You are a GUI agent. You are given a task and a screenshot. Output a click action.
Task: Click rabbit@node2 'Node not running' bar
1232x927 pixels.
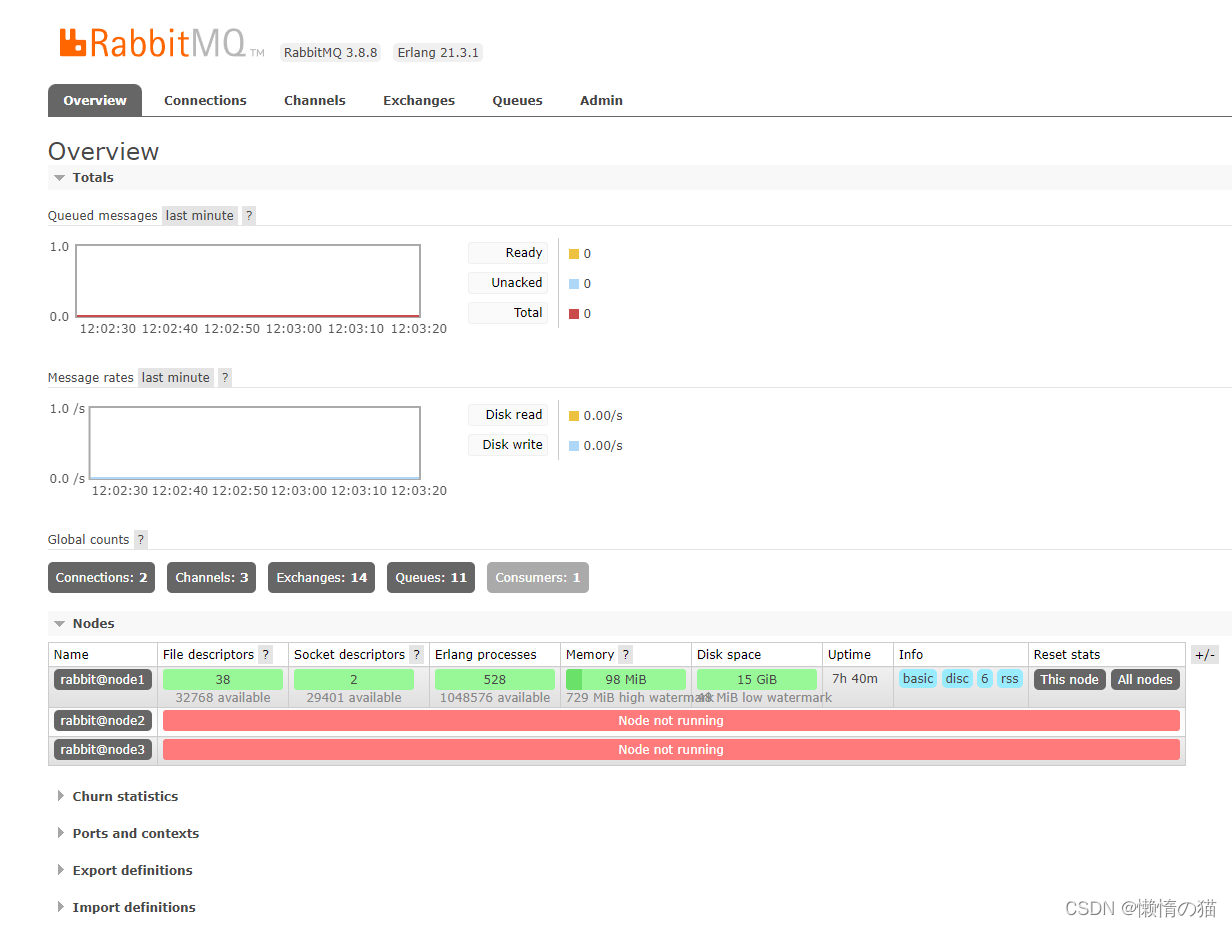(x=671, y=720)
